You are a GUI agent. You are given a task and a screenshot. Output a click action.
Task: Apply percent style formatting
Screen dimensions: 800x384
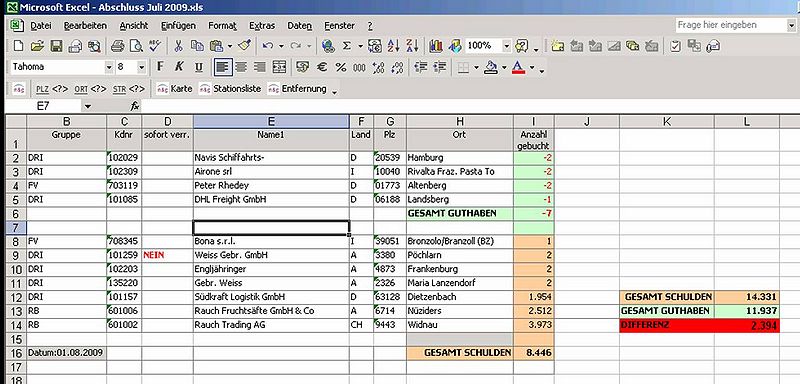341,67
